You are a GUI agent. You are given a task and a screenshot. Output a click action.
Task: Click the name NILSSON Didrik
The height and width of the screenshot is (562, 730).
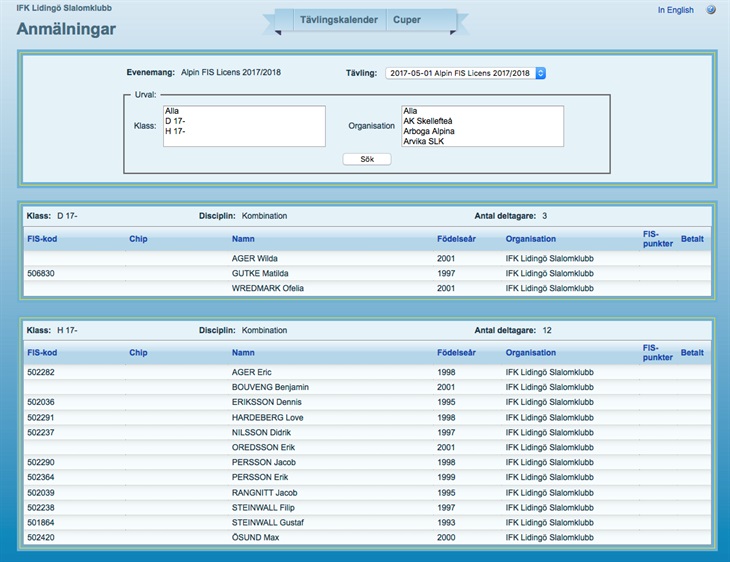pos(261,433)
